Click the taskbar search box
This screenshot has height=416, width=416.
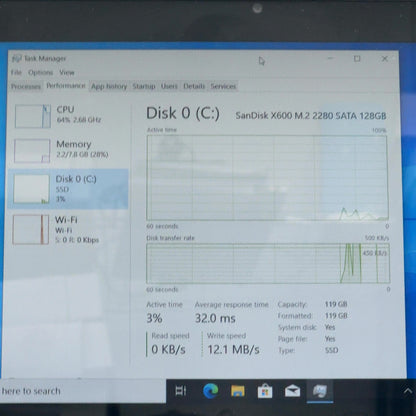click(x=83, y=391)
